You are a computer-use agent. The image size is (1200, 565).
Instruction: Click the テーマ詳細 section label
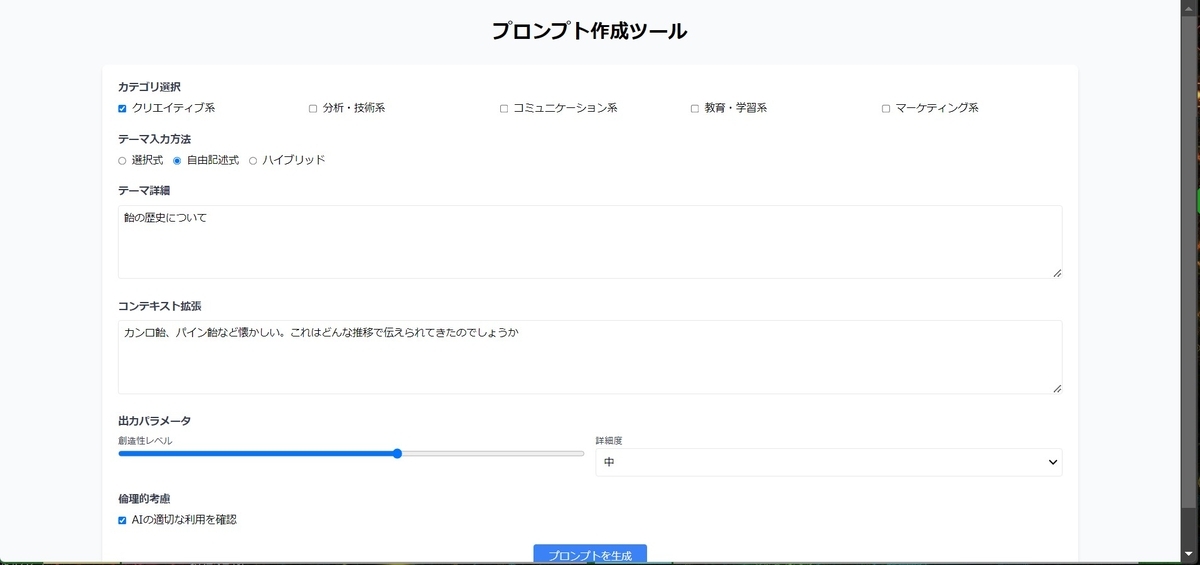[143, 191]
